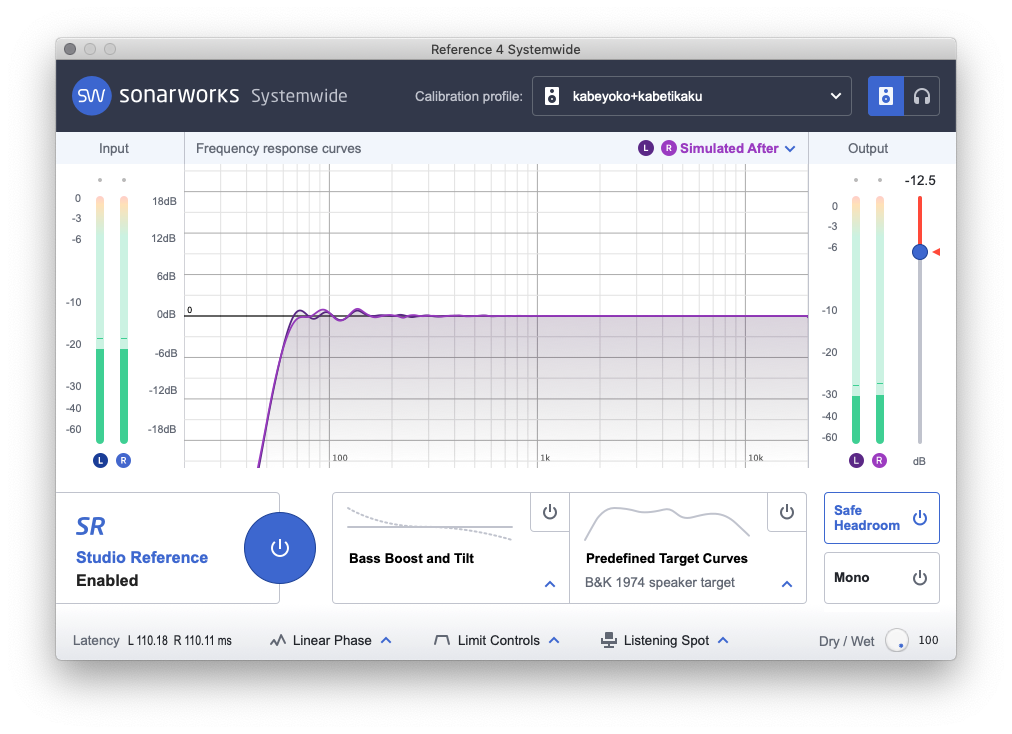This screenshot has height=734, width=1012.
Task: Click the left input level meter bar
Action: click(100, 320)
